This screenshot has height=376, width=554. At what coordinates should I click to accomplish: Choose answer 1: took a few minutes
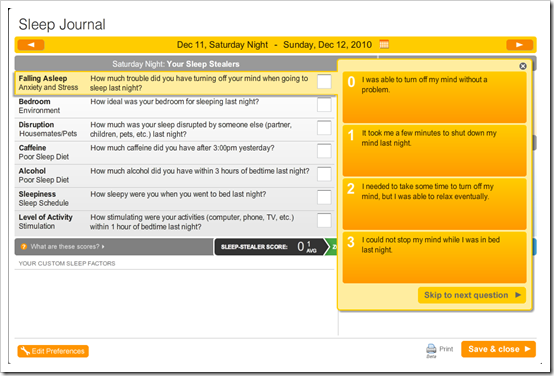434,151
